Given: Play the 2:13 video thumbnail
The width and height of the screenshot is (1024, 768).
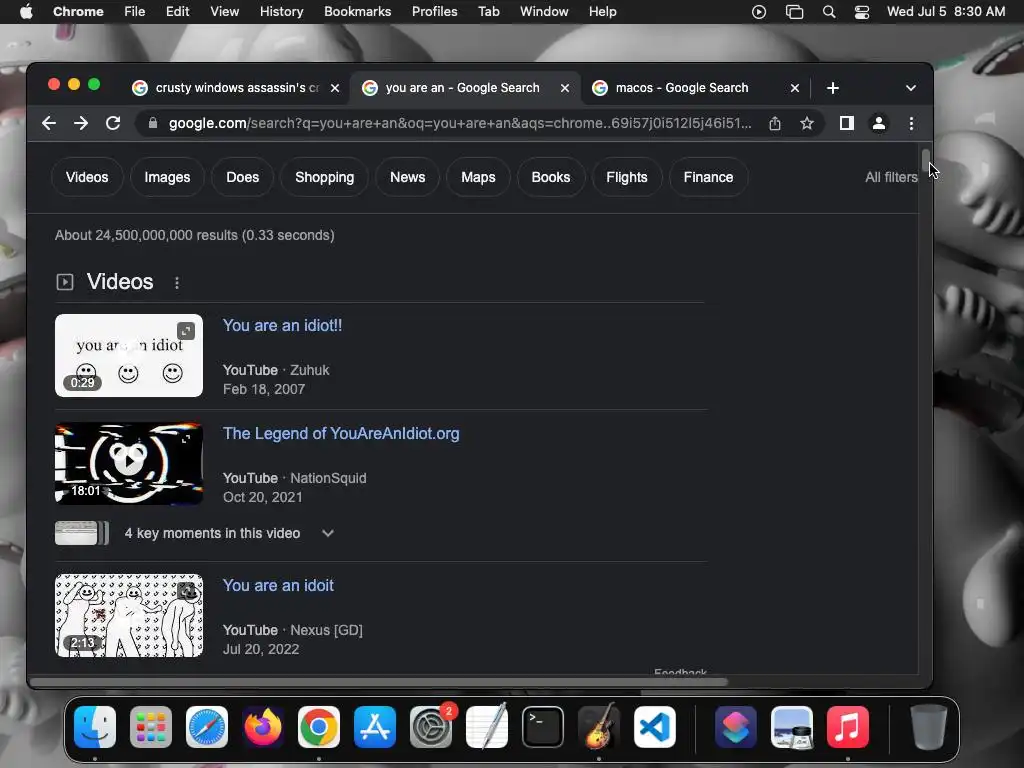Looking at the screenshot, I should (x=129, y=615).
